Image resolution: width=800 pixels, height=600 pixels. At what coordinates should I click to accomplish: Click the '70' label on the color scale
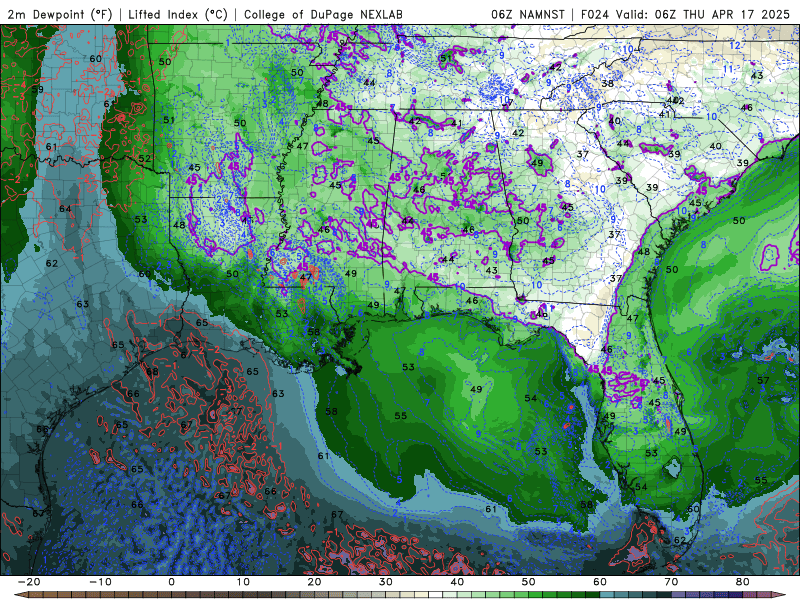coord(671,582)
